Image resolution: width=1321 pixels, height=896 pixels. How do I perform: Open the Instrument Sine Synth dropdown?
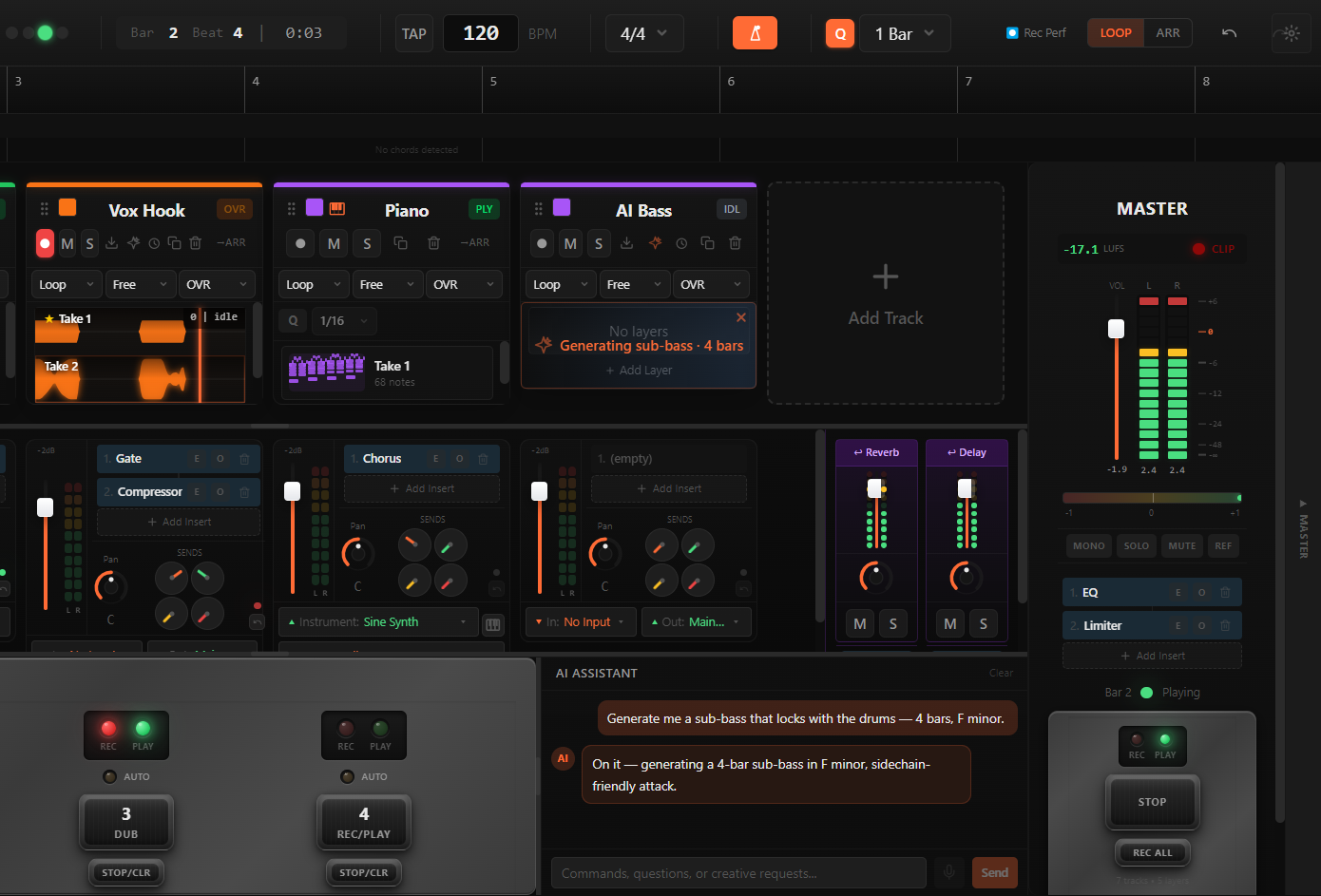pos(378,622)
